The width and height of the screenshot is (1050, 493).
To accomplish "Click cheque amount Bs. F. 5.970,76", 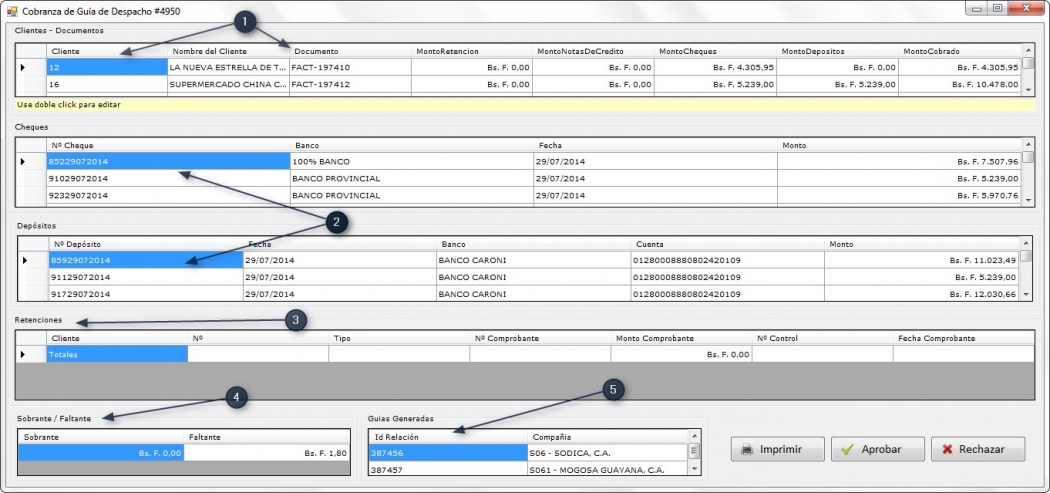I will (899, 196).
